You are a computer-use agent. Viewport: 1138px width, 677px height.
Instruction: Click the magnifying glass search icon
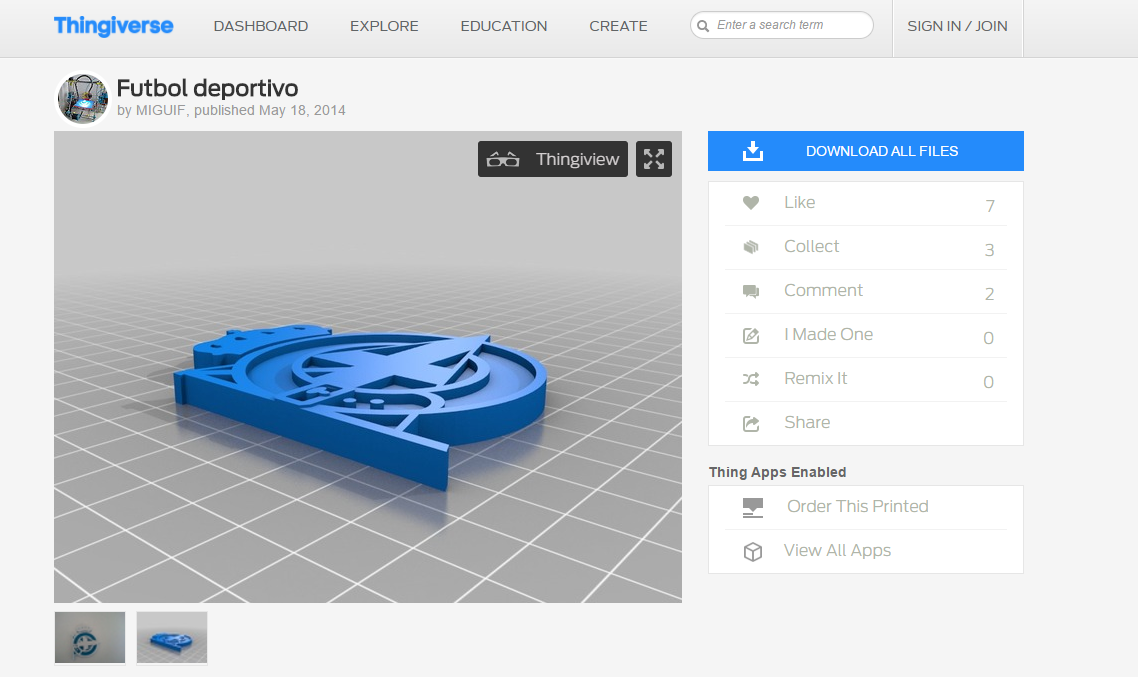[703, 26]
